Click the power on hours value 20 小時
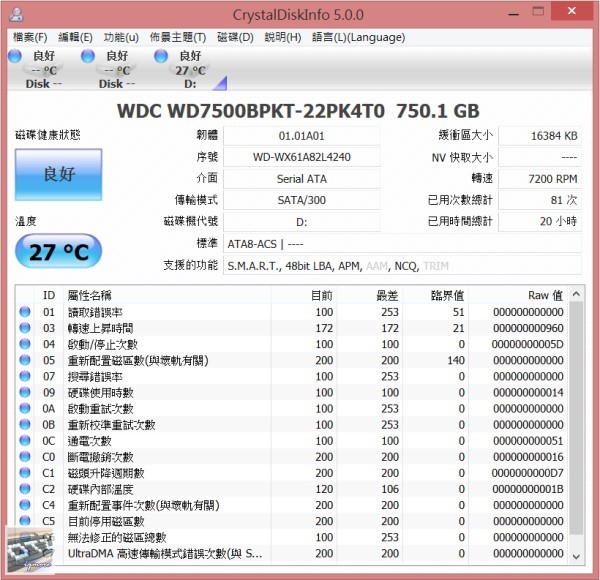Viewport: 600px width, 580px height. [540, 221]
